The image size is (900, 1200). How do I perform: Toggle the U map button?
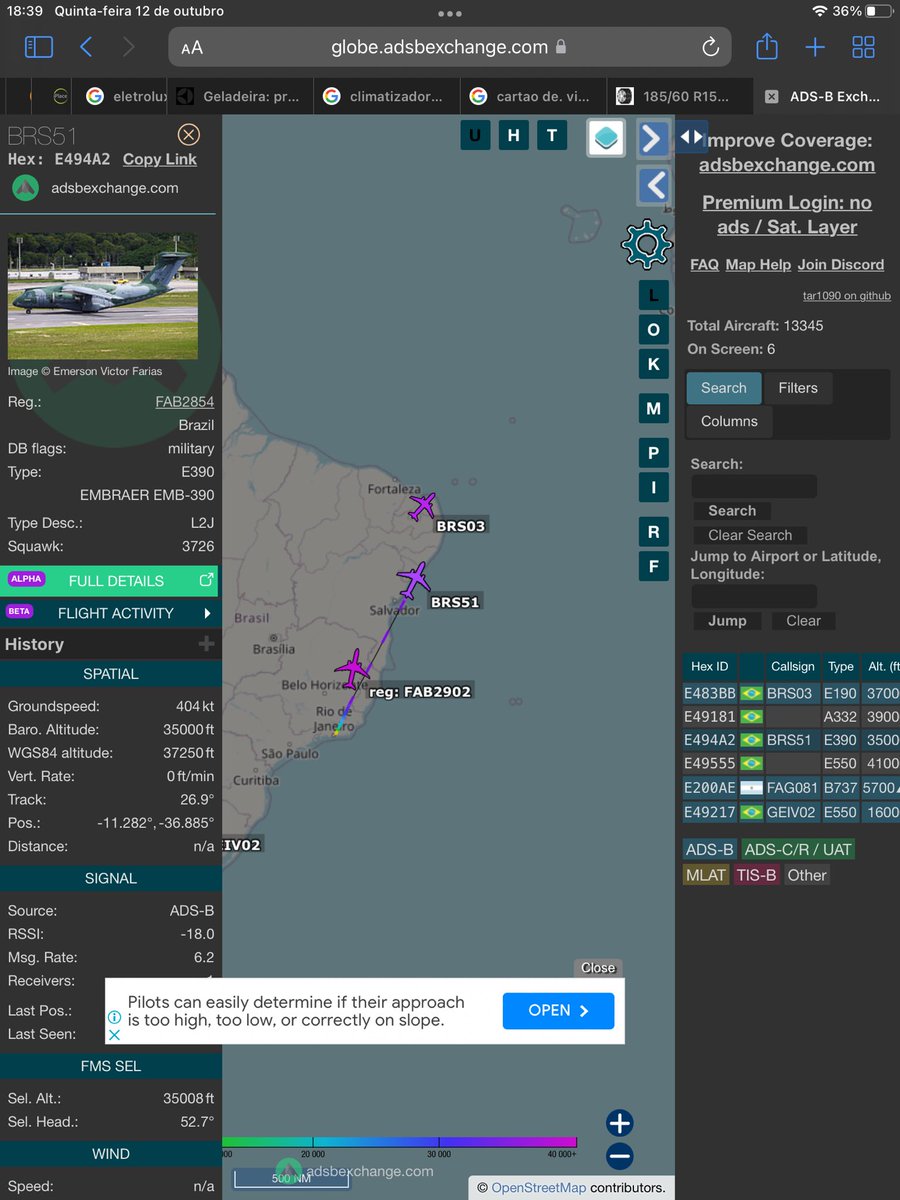pyautogui.click(x=475, y=135)
